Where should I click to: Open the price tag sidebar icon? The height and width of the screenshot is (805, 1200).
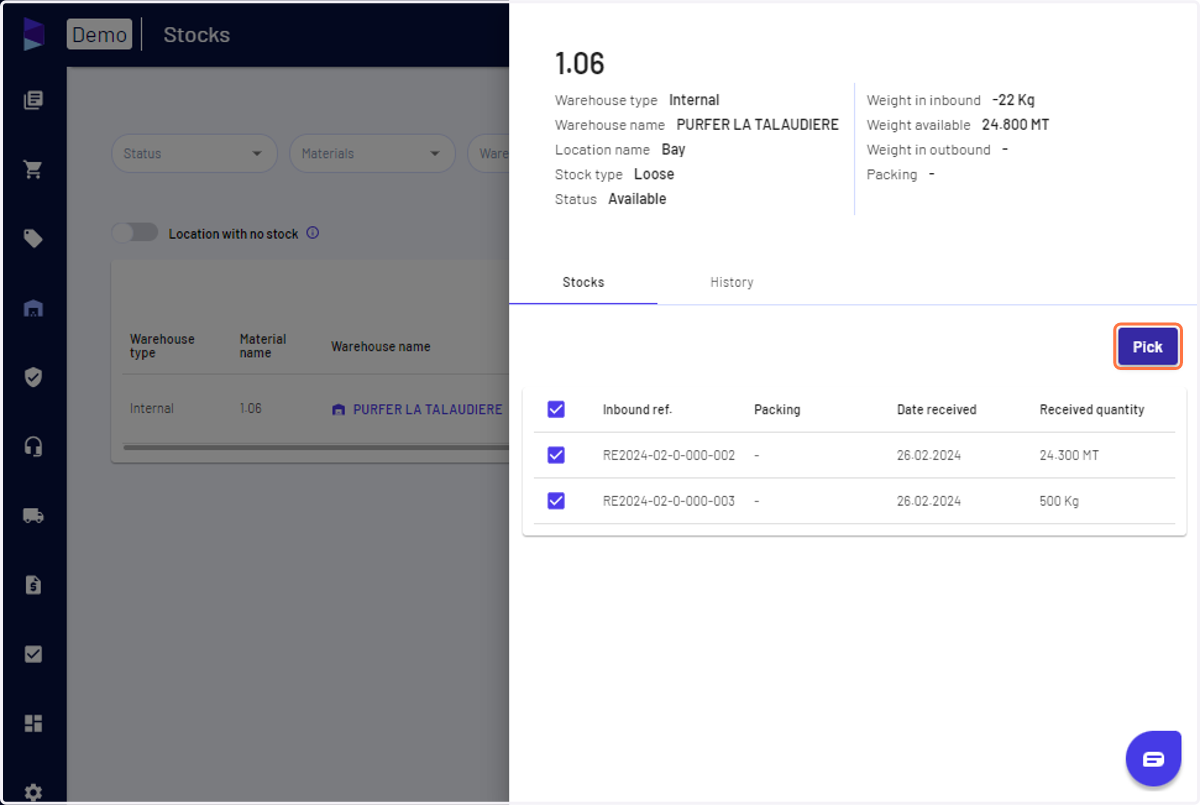pos(33,238)
